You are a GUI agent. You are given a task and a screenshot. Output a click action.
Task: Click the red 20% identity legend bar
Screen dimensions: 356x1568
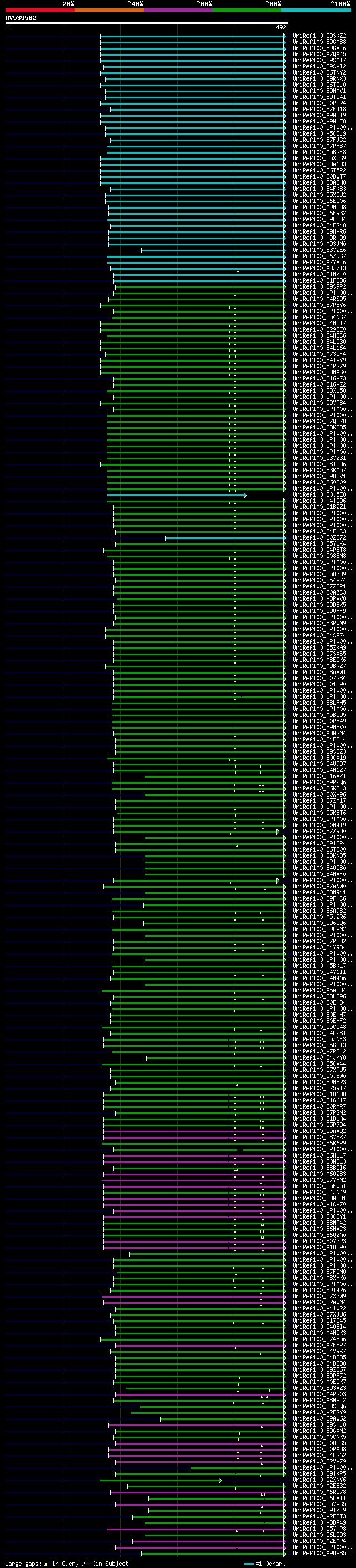(x=39, y=10)
